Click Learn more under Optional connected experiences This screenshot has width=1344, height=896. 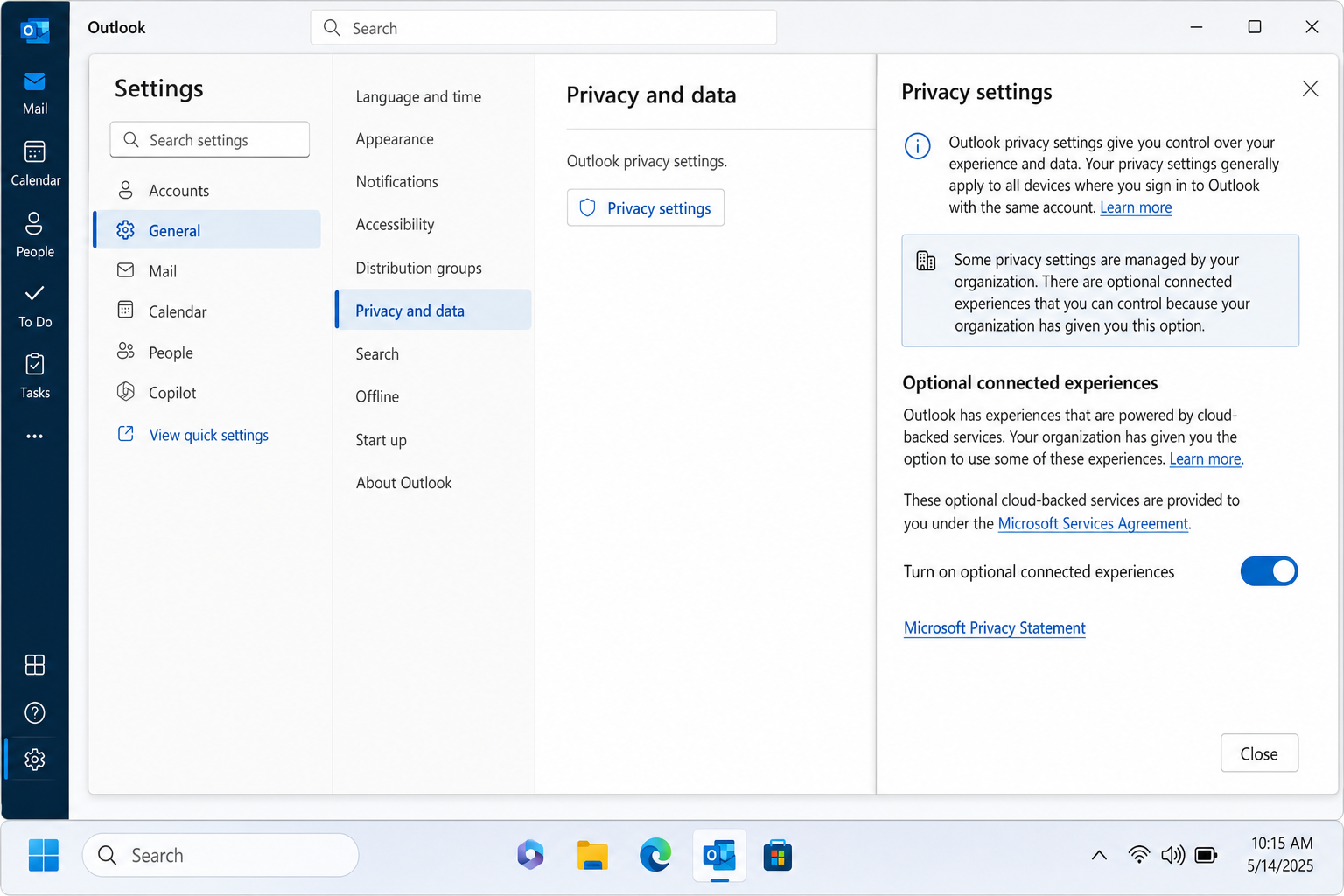(1205, 458)
